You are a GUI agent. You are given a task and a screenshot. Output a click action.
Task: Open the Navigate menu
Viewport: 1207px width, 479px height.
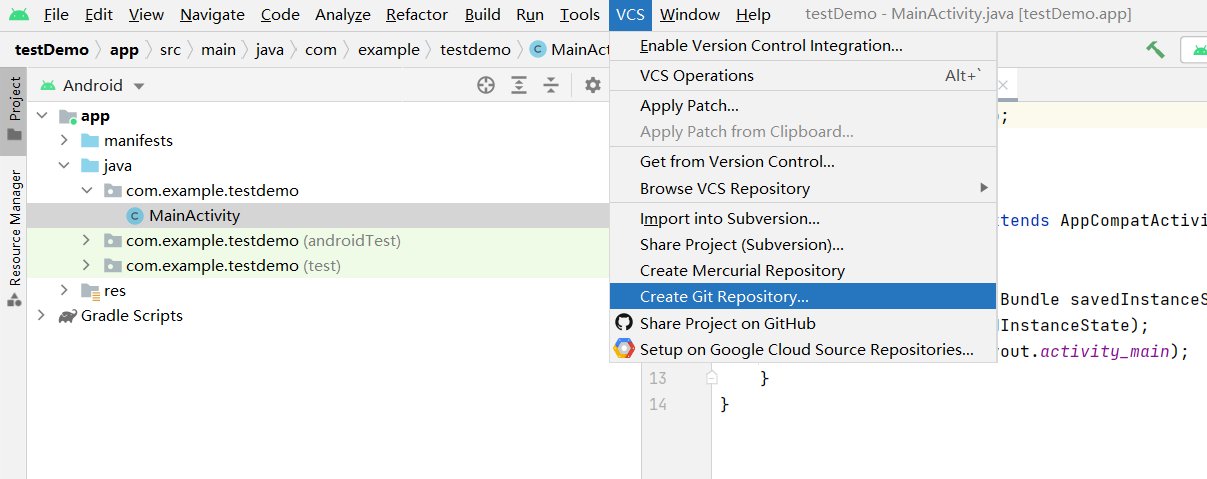212,15
